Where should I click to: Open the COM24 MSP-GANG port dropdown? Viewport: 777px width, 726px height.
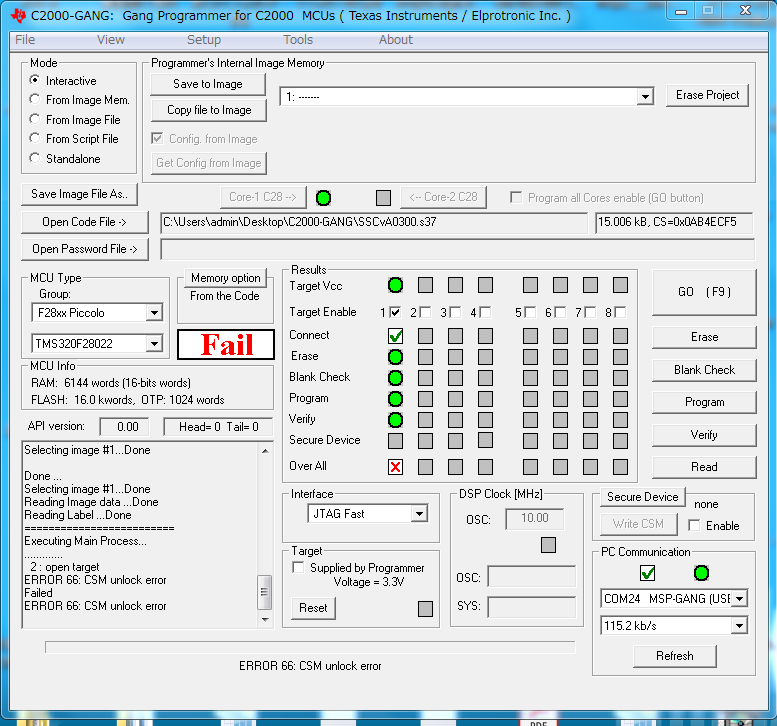[x=739, y=599]
